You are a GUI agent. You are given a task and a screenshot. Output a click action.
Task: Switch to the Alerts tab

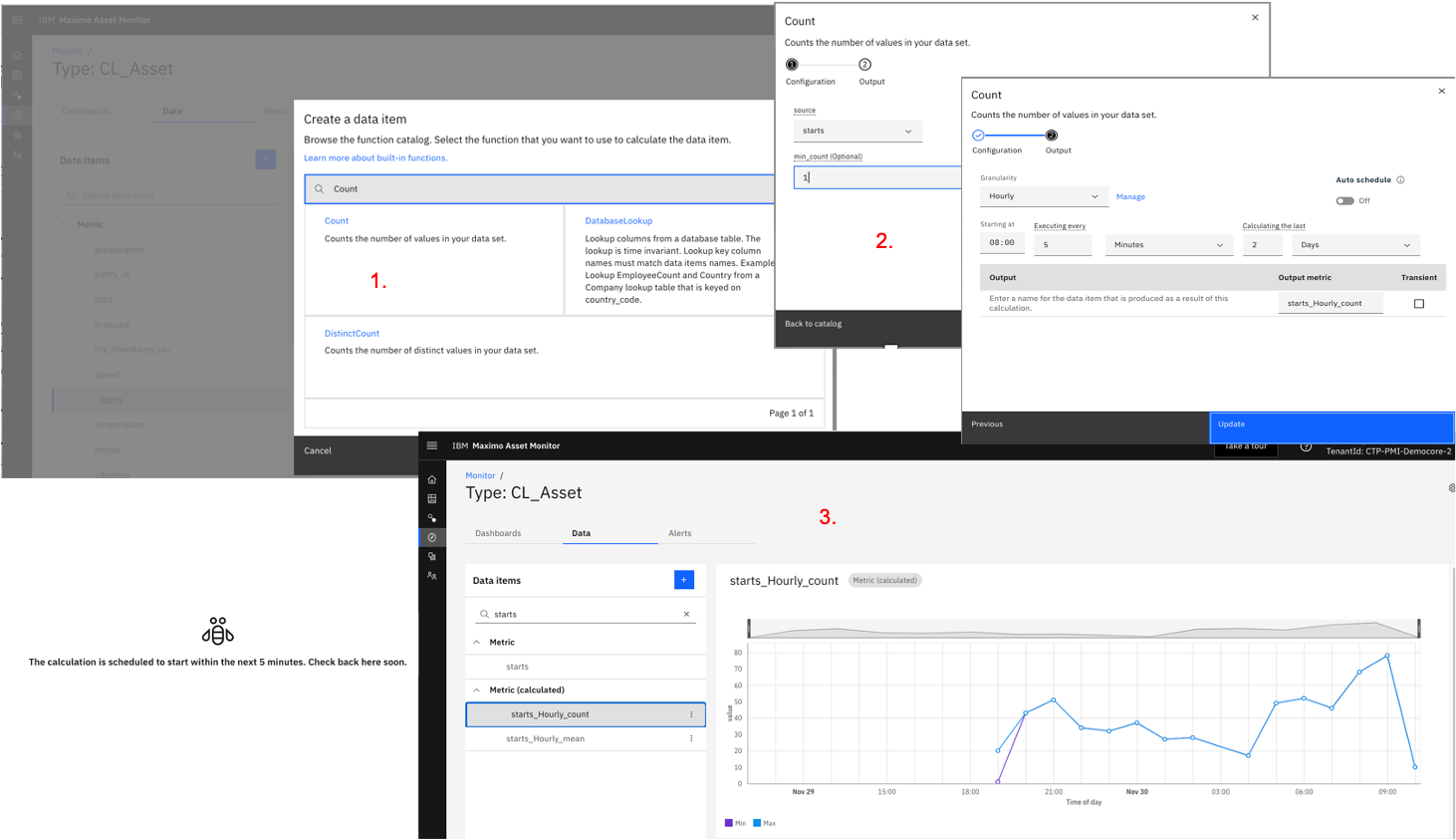click(679, 533)
